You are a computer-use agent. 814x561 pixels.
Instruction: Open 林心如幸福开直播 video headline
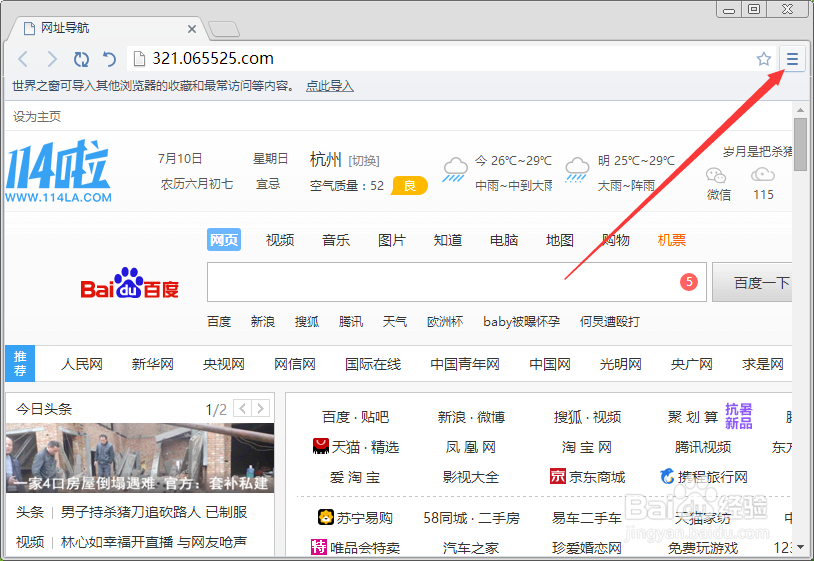pyautogui.click(x=154, y=542)
